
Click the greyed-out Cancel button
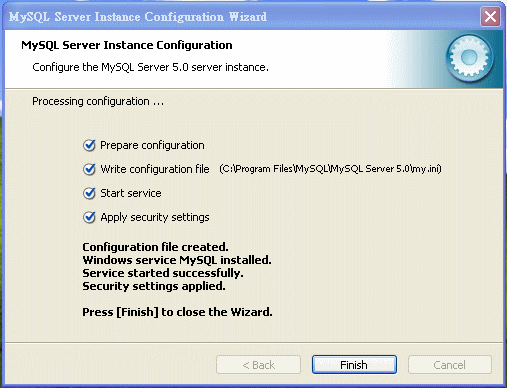click(450, 365)
